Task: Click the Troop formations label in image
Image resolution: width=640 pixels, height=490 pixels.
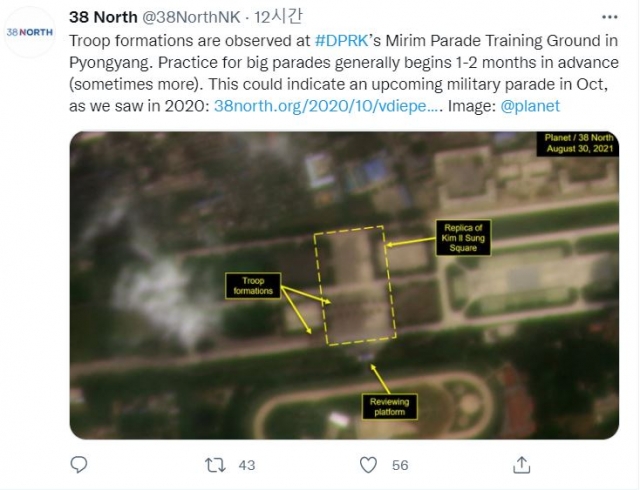Action: pyautogui.click(x=253, y=286)
